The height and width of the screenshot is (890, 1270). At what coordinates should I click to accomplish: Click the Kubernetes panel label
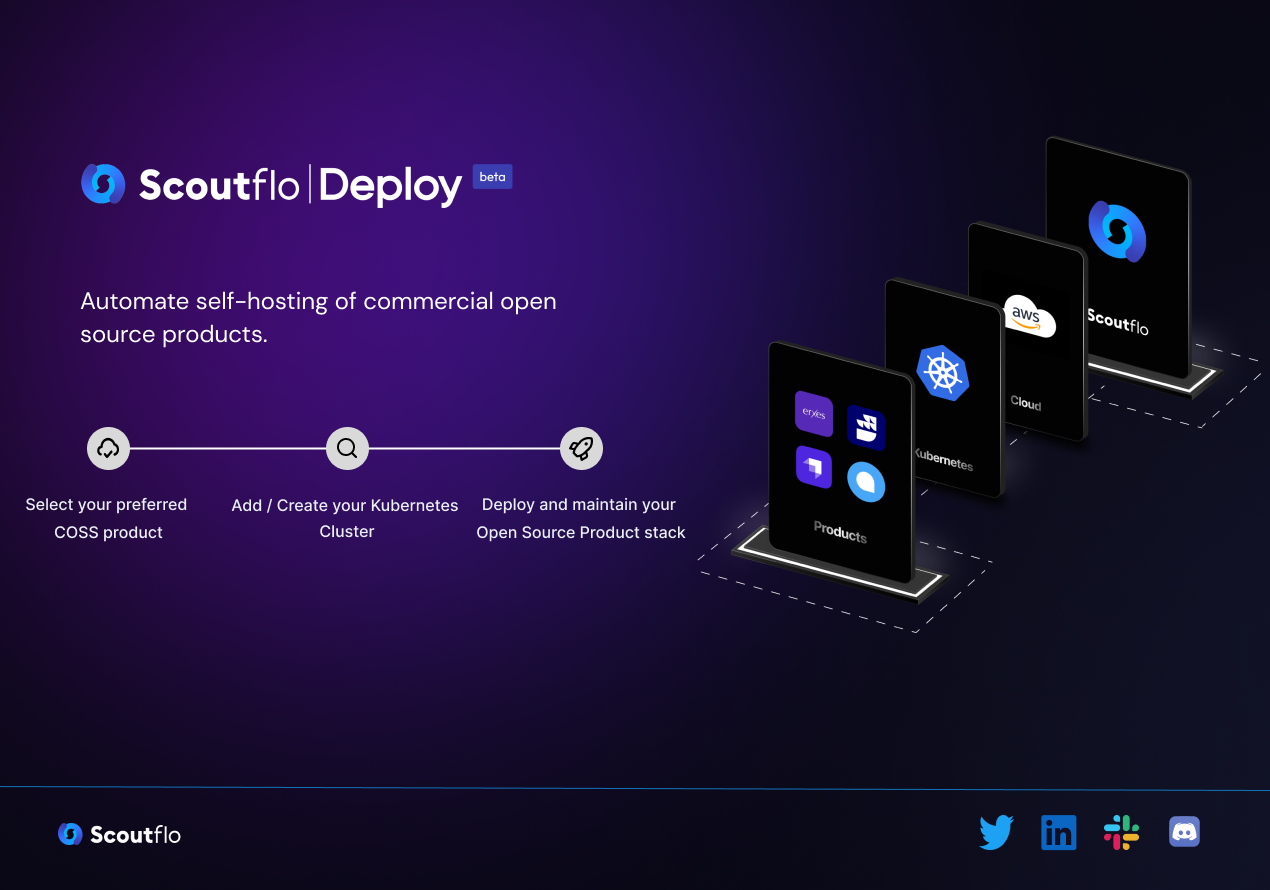[x=942, y=458]
